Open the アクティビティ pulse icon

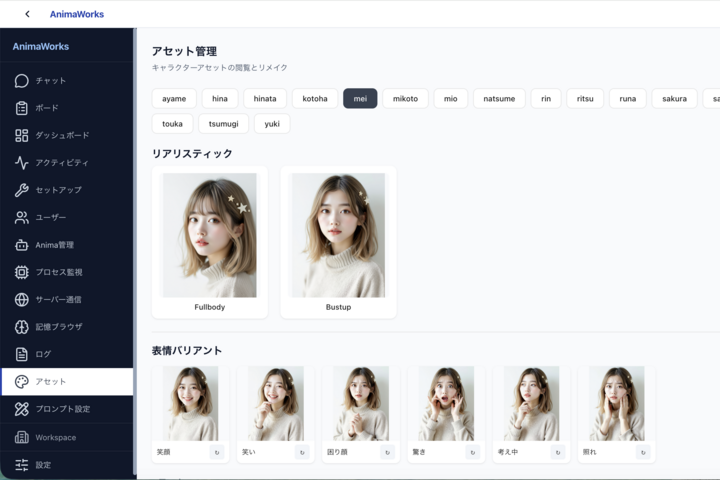click(22, 163)
